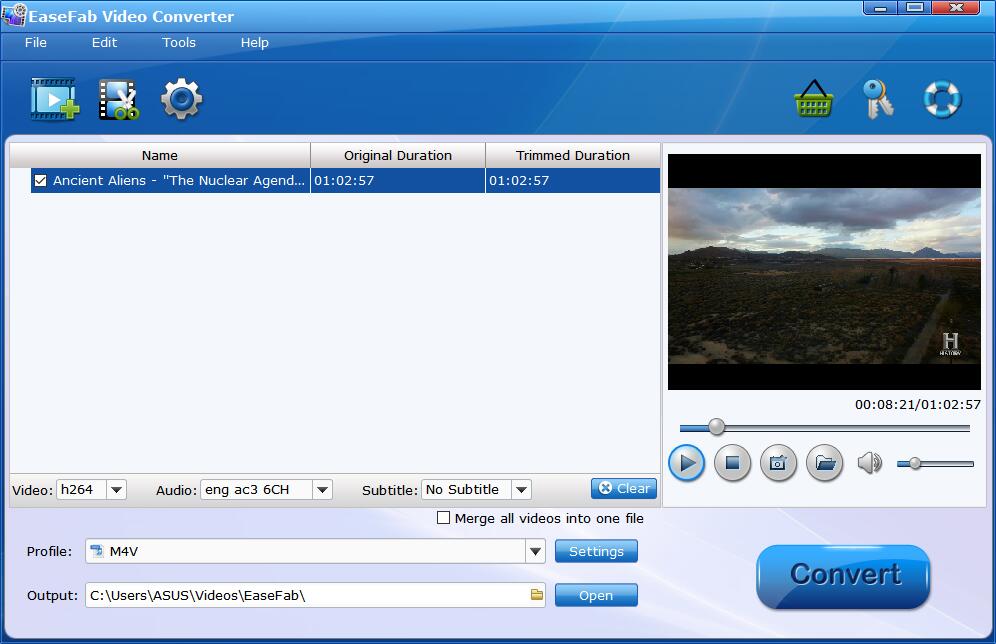
Task: Click the big Convert button
Action: pyautogui.click(x=844, y=576)
